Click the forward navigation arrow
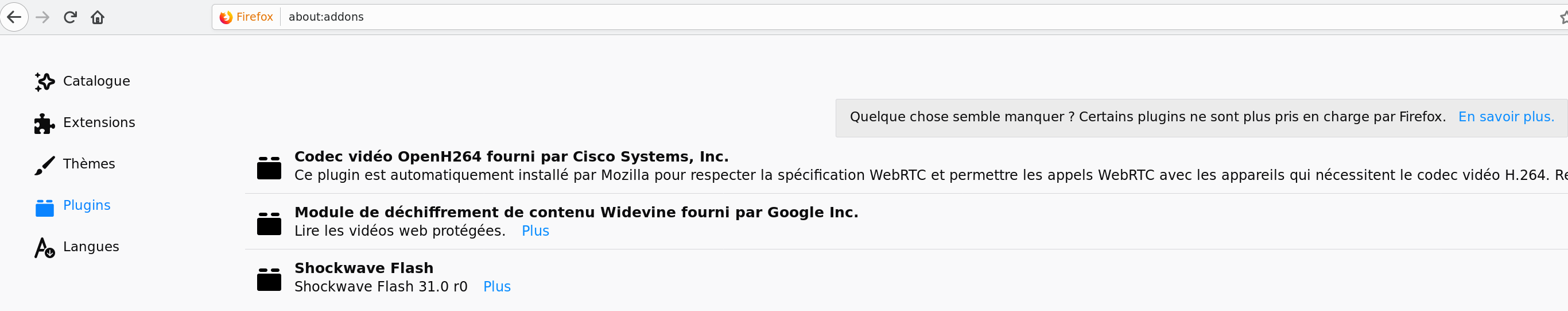1568x311 pixels. (42, 17)
